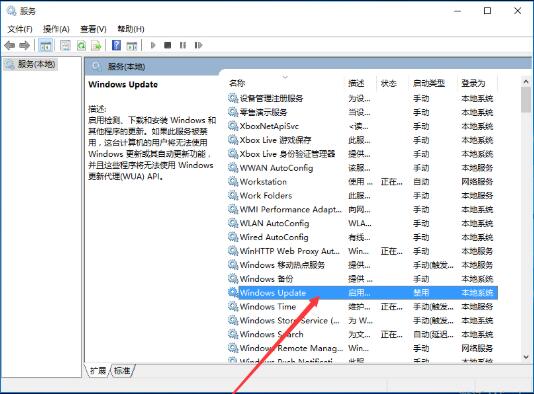Click the Refresh toolbar icon
The height and width of the screenshot is (394, 534).
point(81,45)
